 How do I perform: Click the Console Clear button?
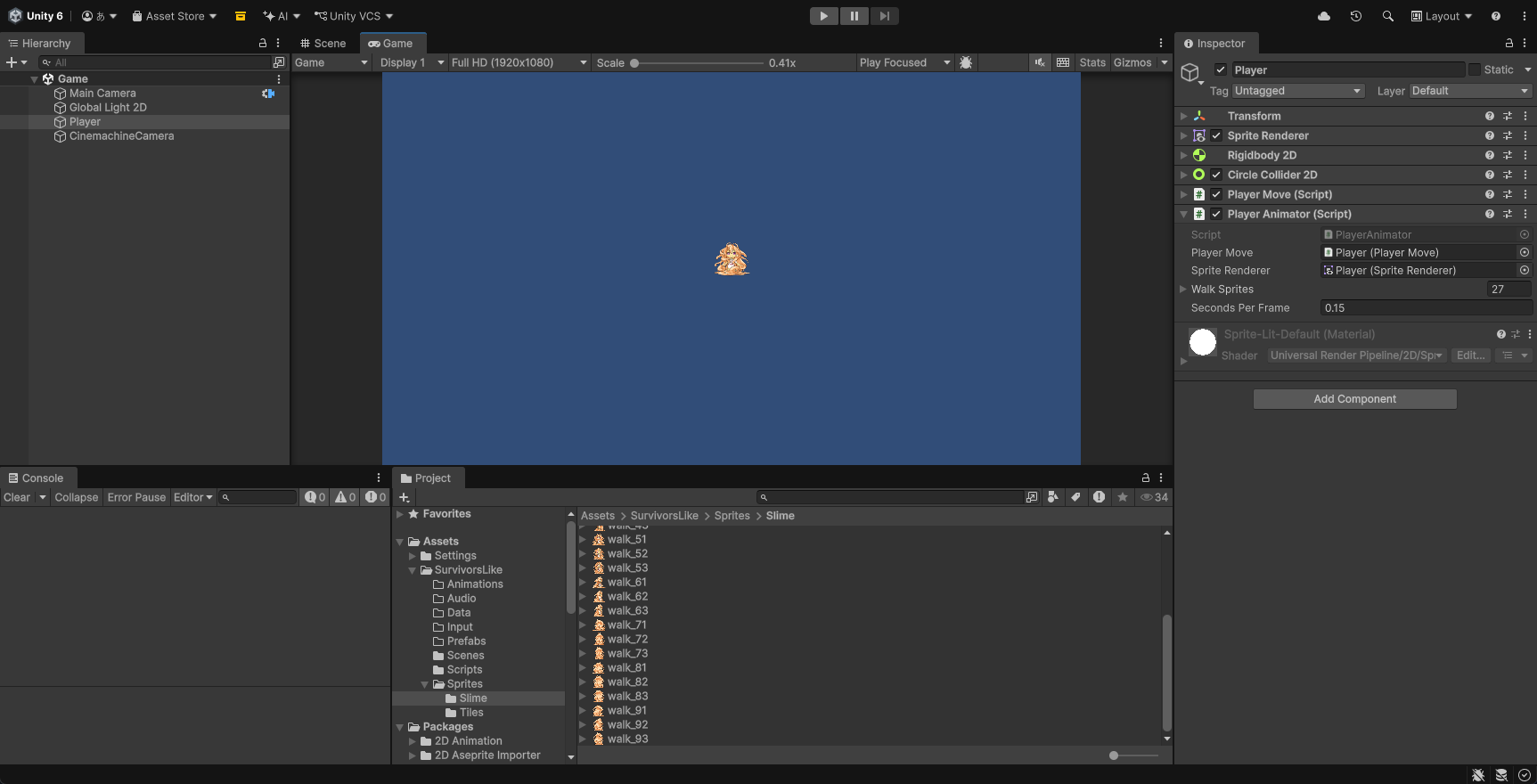(17, 497)
